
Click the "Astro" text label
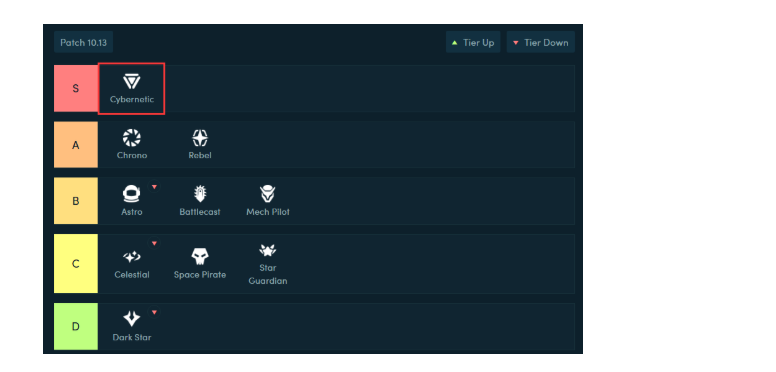pos(132,212)
